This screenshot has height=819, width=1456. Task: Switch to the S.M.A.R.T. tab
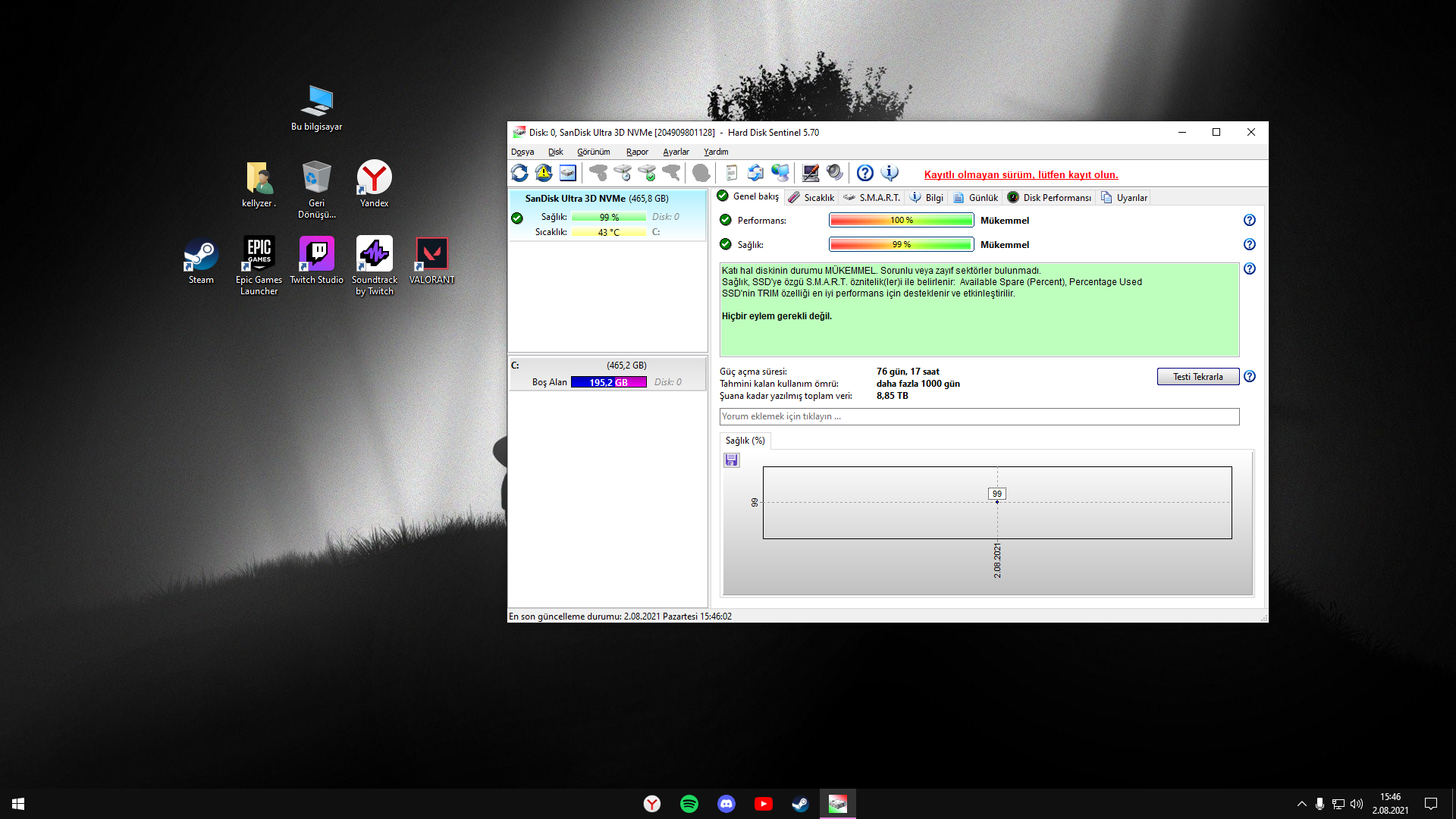point(872,198)
